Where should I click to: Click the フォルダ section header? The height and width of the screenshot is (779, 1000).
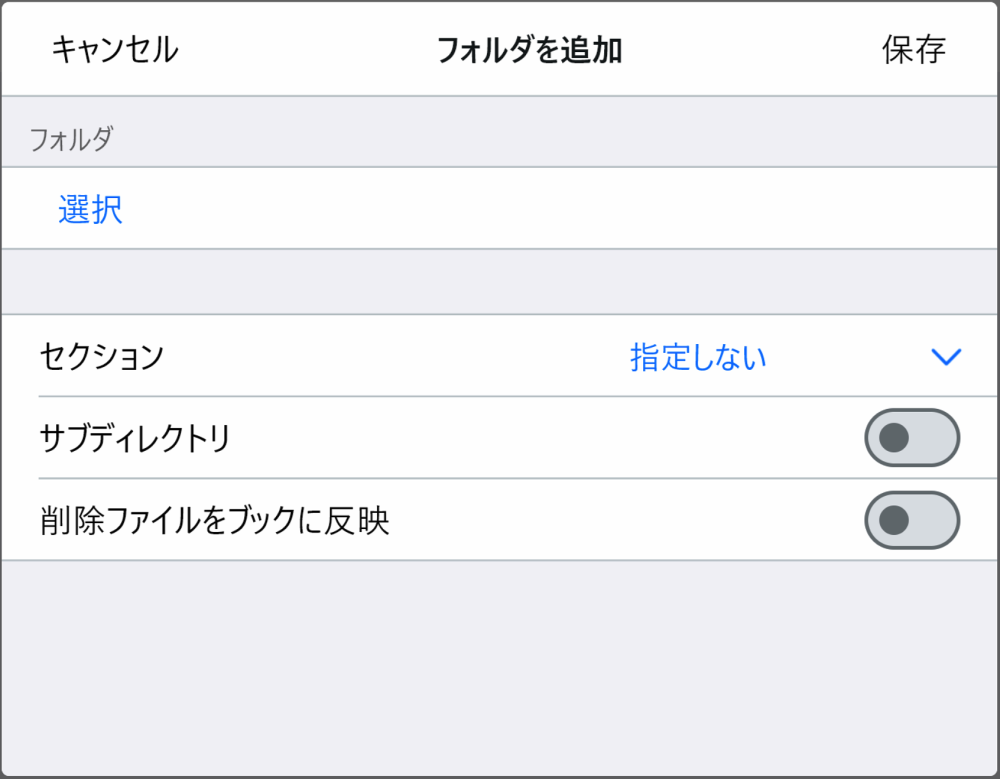point(71,139)
